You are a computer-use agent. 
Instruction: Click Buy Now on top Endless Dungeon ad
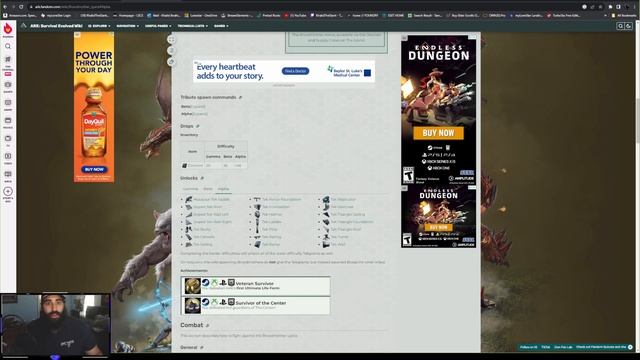point(438,133)
